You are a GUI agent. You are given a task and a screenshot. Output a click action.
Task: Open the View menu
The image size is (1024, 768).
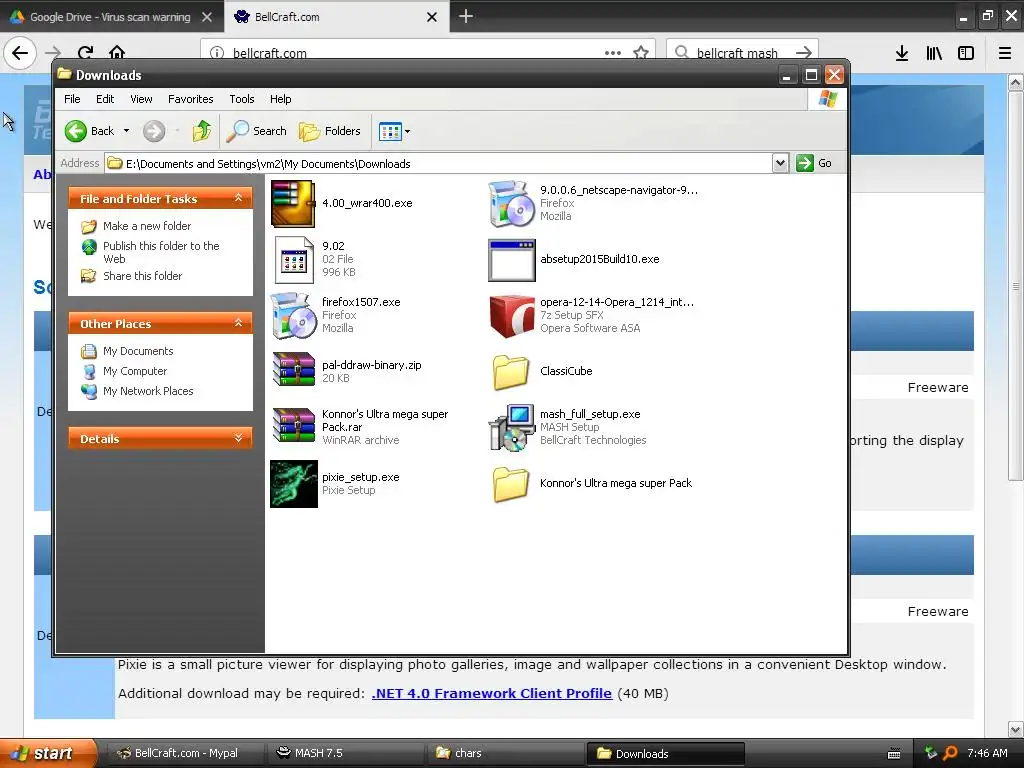click(141, 99)
